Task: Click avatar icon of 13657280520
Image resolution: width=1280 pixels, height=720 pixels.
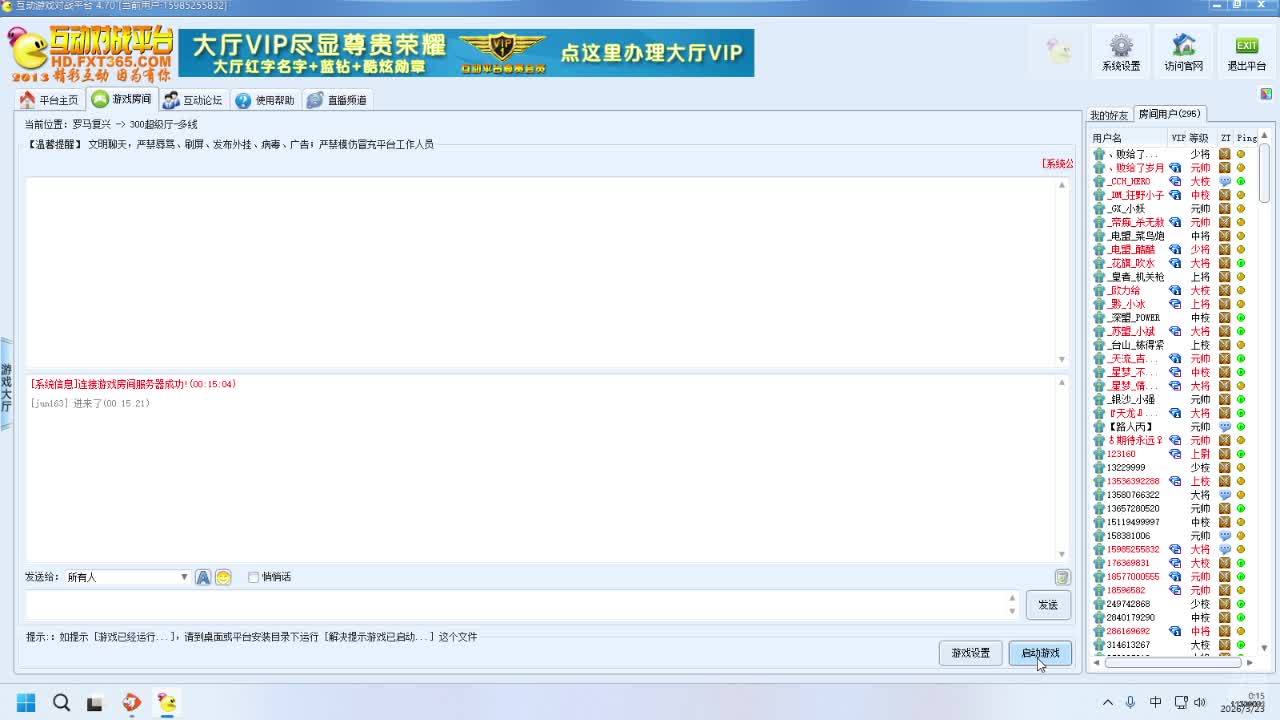Action: (1098, 508)
